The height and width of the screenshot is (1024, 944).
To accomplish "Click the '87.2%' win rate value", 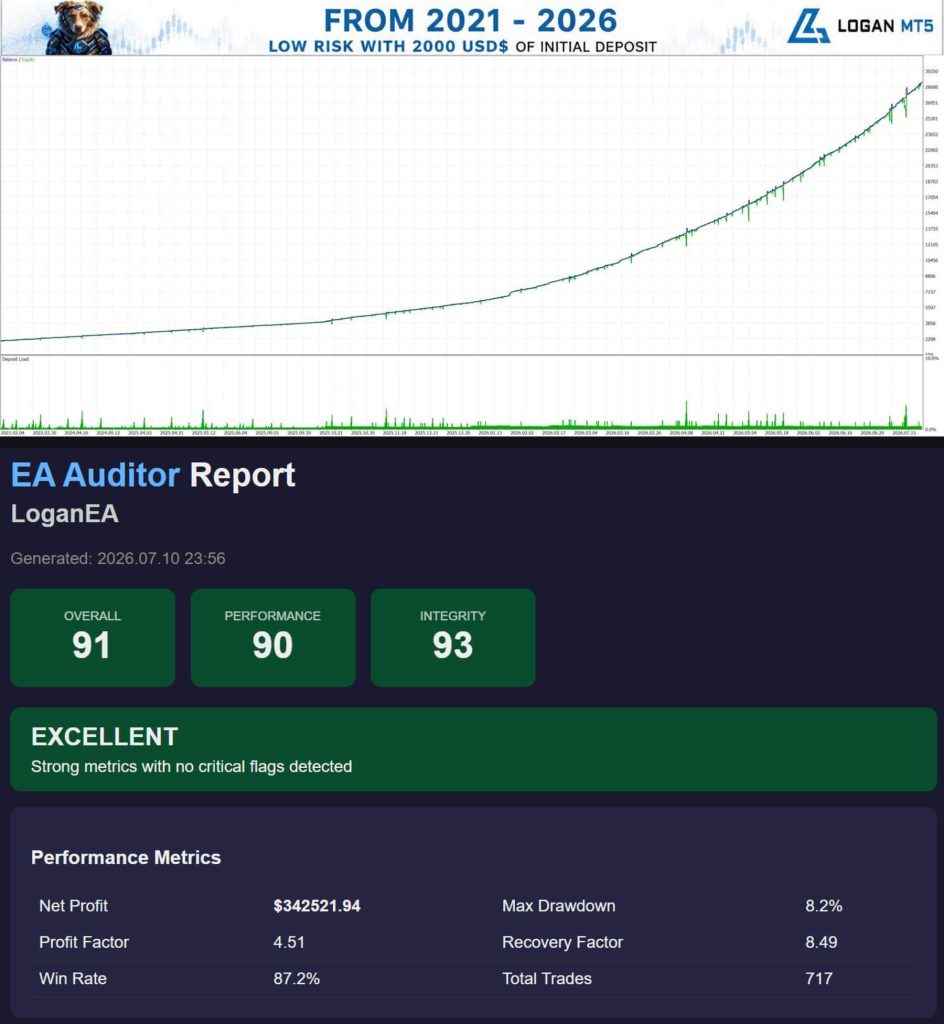I will click(x=296, y=978).
